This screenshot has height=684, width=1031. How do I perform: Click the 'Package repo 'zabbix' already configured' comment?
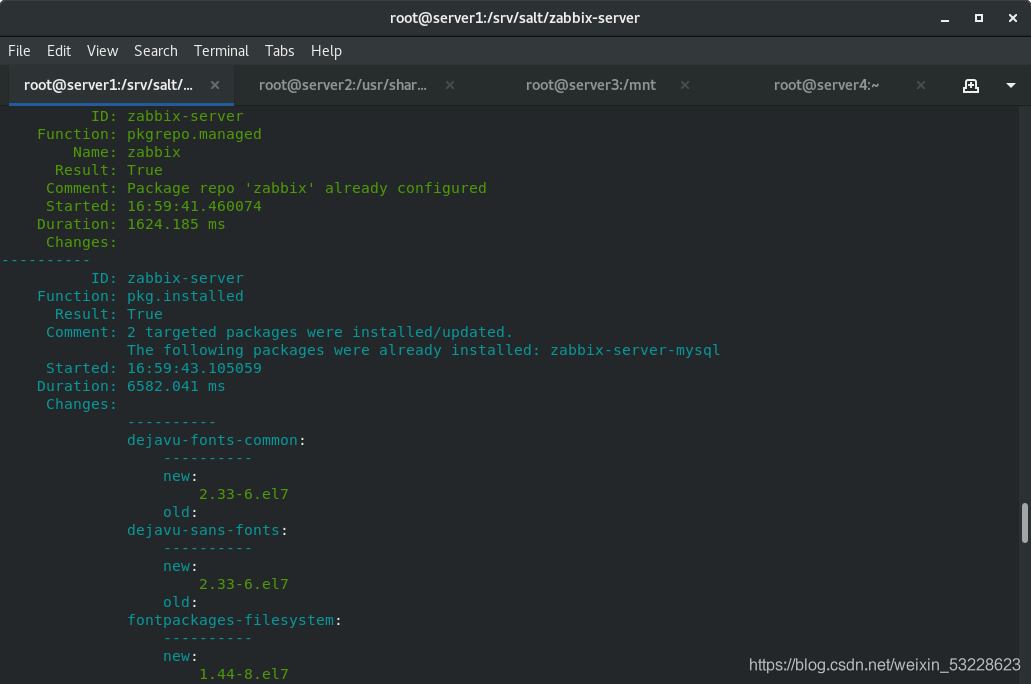307,188
